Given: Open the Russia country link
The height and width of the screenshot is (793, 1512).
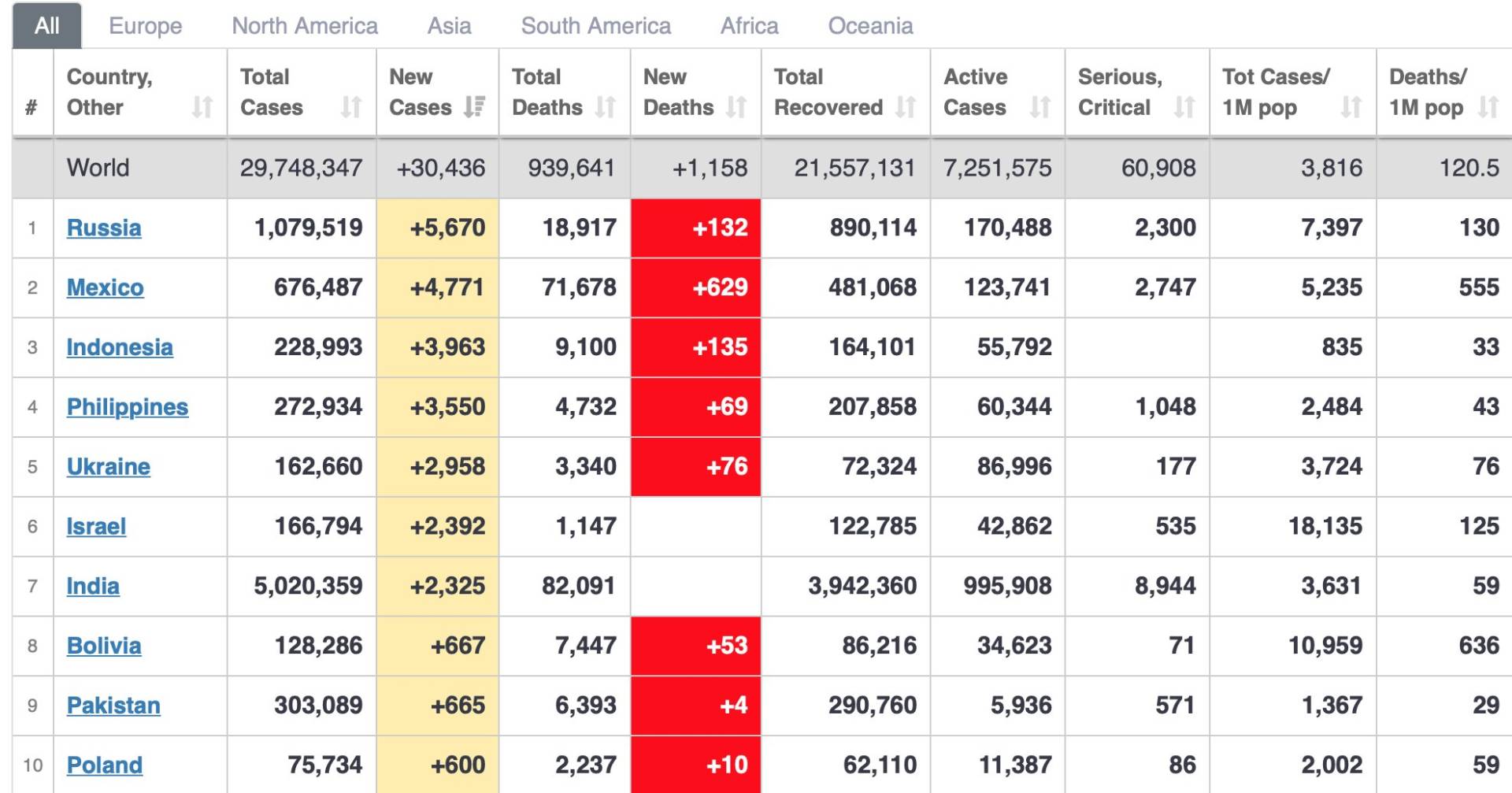Looking at the screenshot, I should (104, 228).
